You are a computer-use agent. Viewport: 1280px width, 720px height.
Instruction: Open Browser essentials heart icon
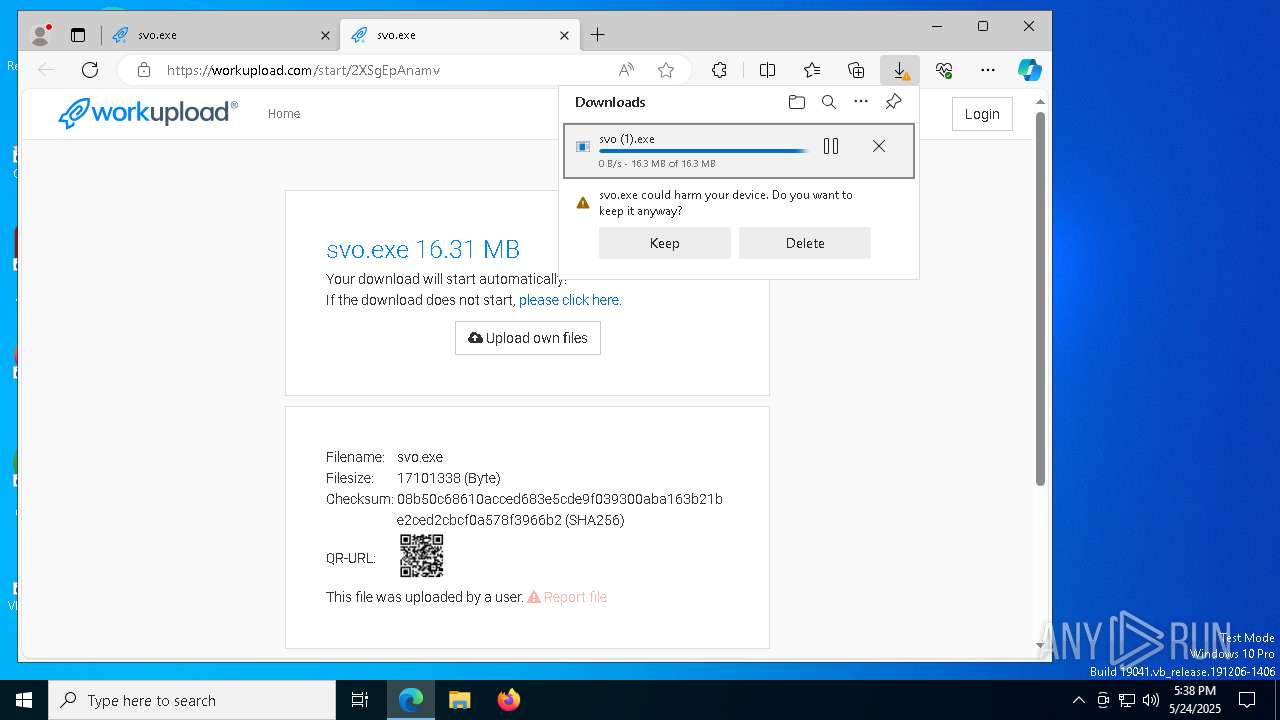[944, 70]
